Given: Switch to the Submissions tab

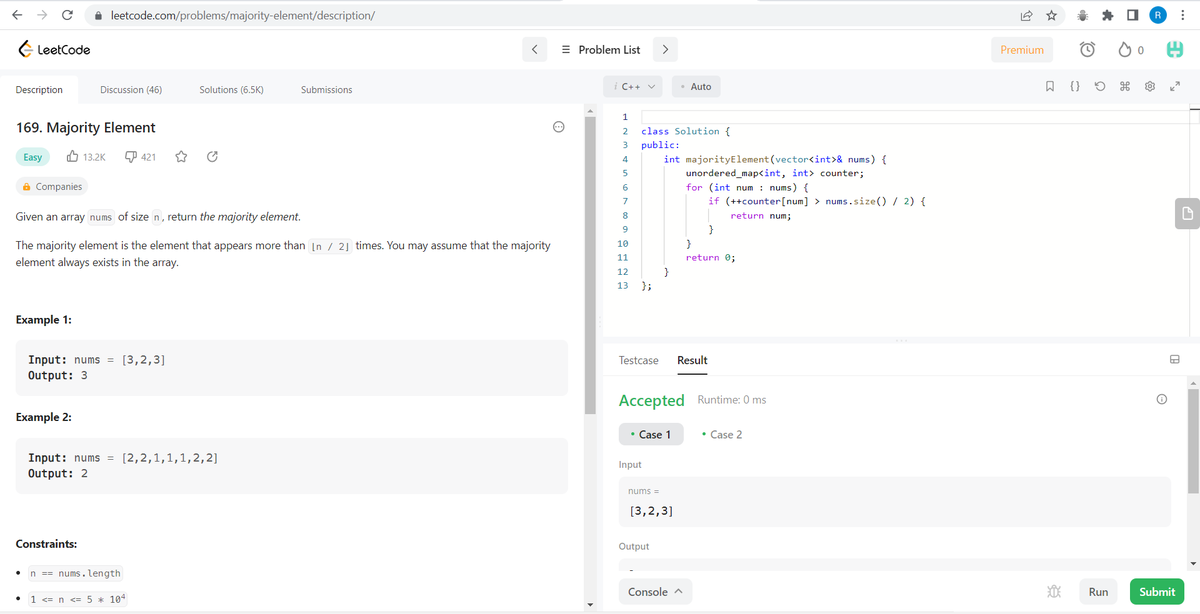Looking at the screenshot, I should (326, 90).
